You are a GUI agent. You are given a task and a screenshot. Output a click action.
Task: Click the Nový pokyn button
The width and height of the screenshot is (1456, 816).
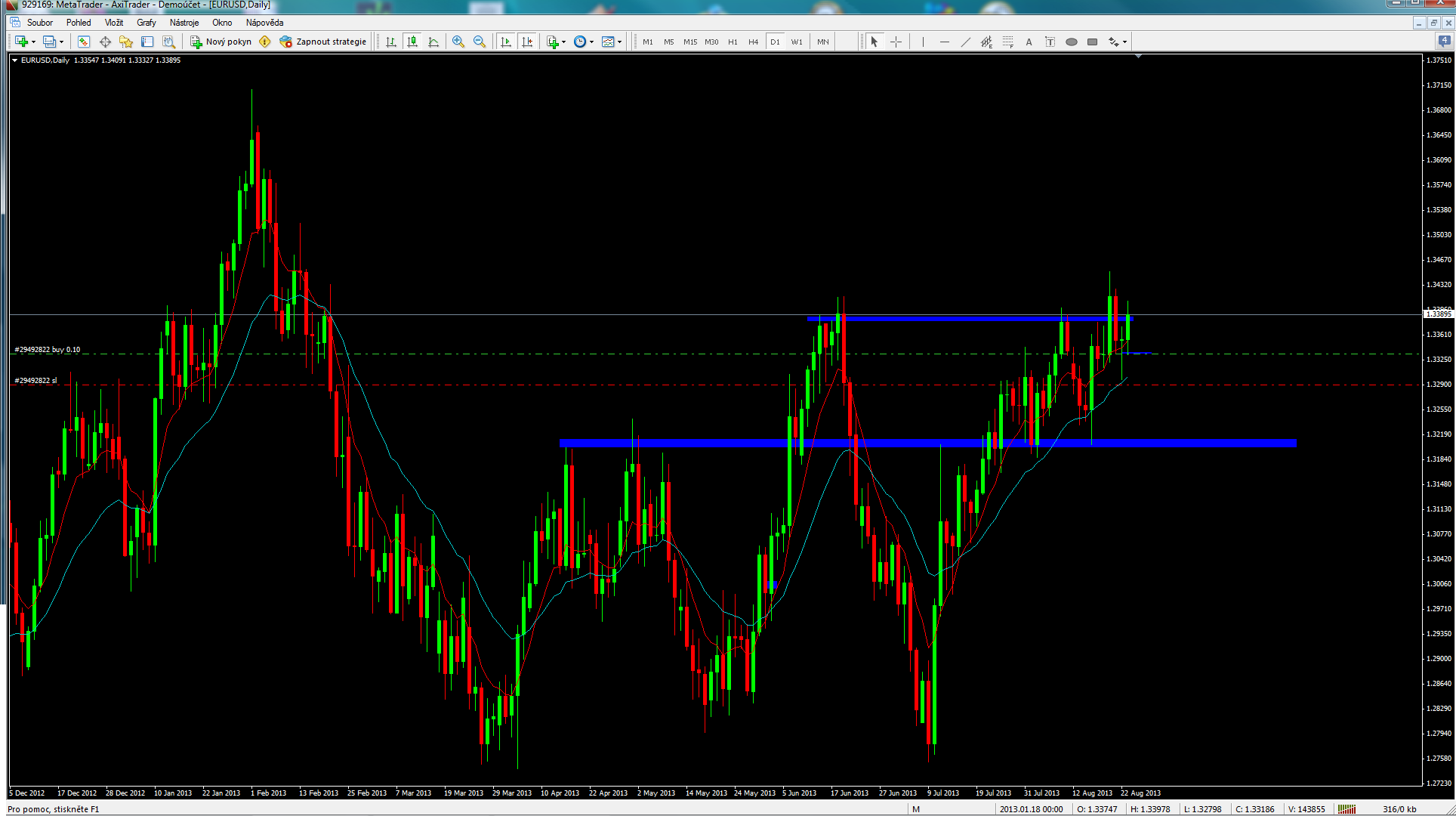[221, 42]
